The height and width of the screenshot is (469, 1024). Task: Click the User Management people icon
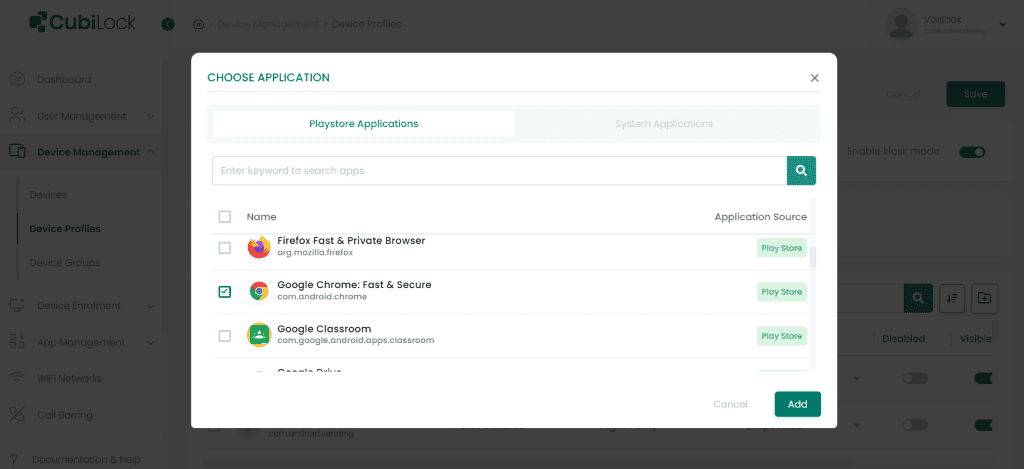(18, 116)
